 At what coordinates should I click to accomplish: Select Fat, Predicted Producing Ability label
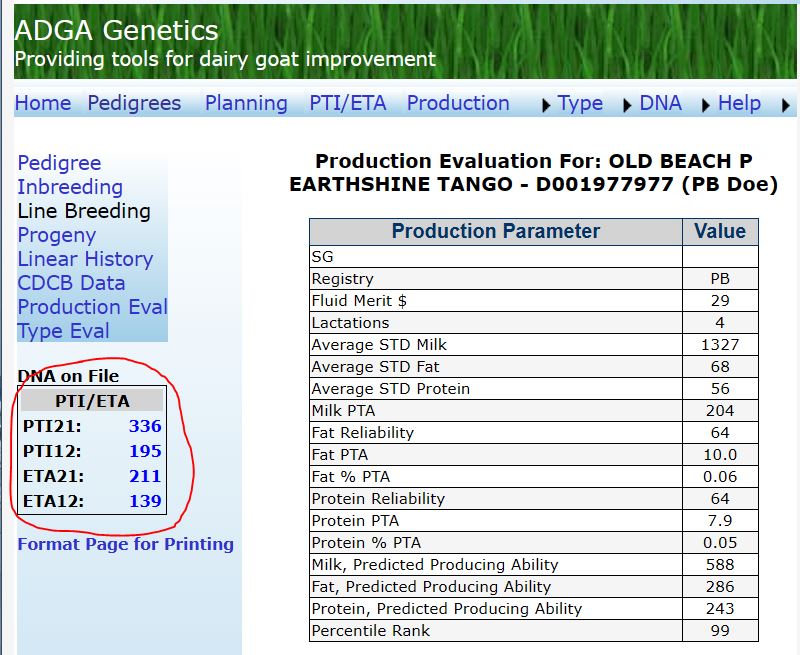pyautogui.click(x=431, y=587)
